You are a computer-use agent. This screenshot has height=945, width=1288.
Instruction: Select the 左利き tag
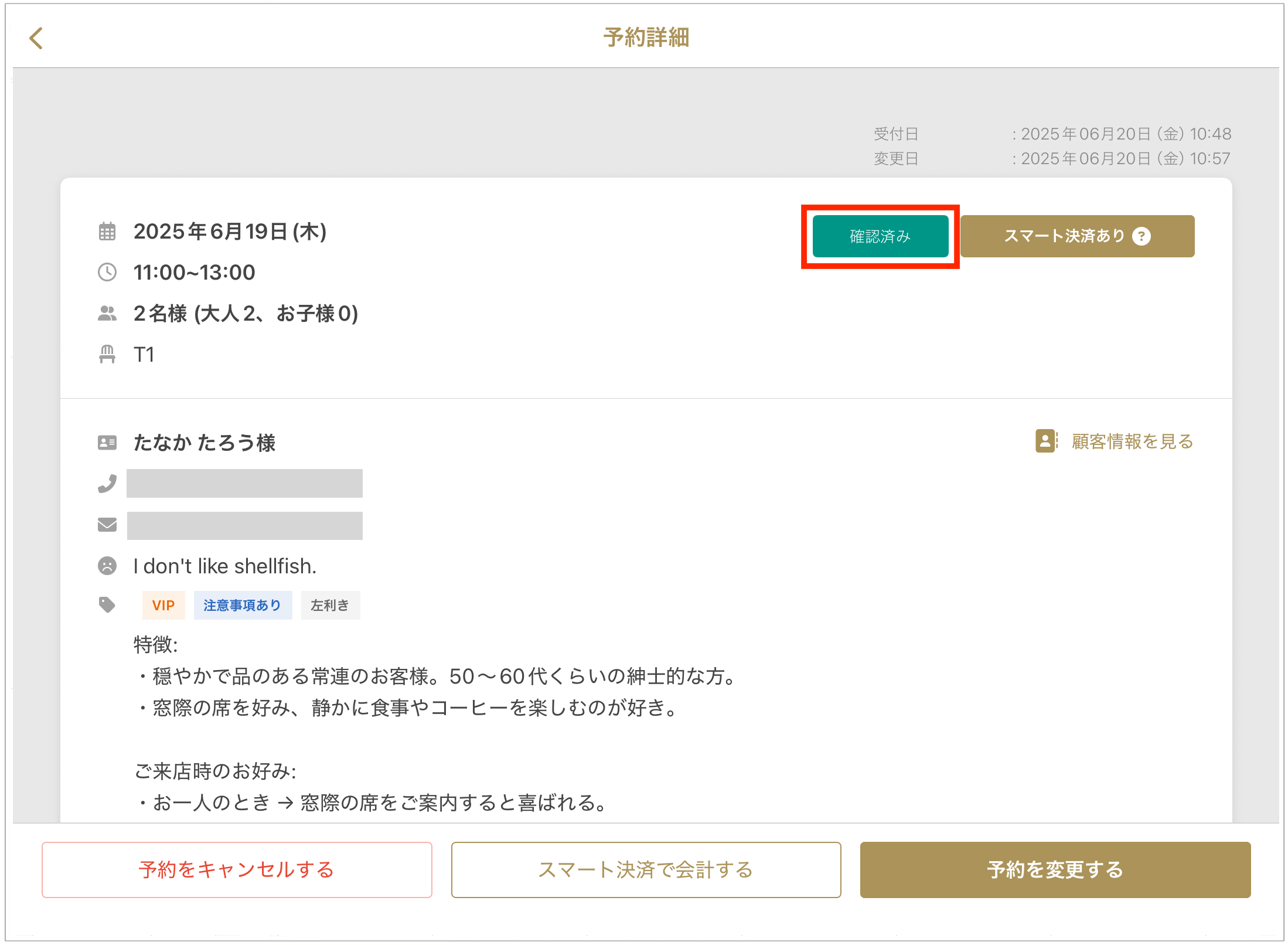tap(330, 606)
